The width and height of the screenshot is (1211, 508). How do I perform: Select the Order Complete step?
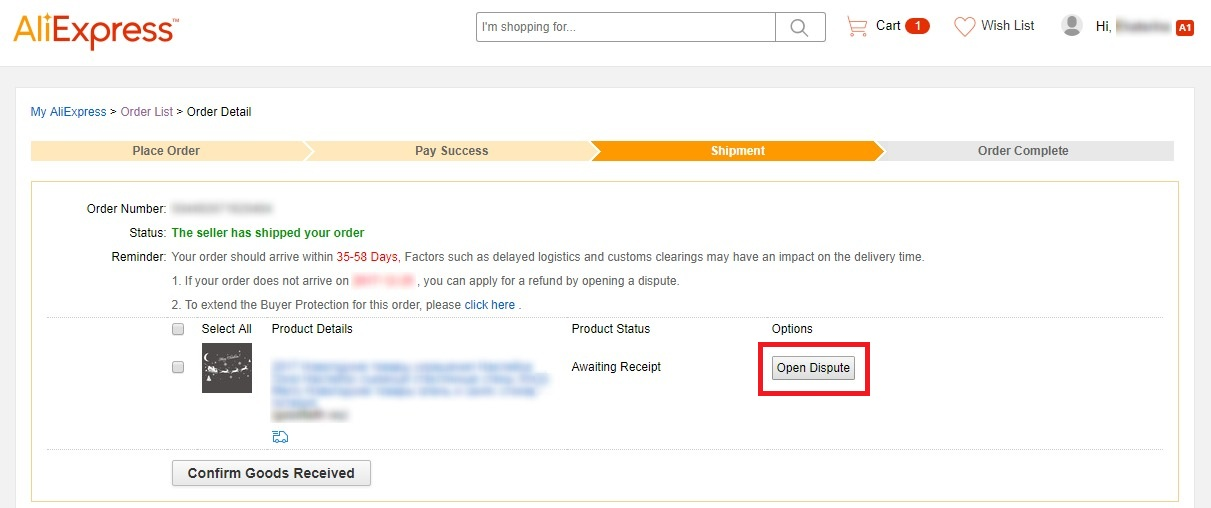(x=1023, y=151)
